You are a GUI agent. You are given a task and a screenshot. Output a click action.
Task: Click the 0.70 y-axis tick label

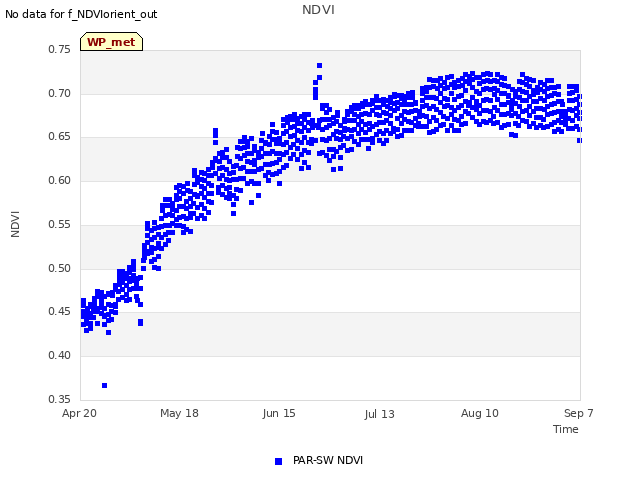click(x=60, y=93)
